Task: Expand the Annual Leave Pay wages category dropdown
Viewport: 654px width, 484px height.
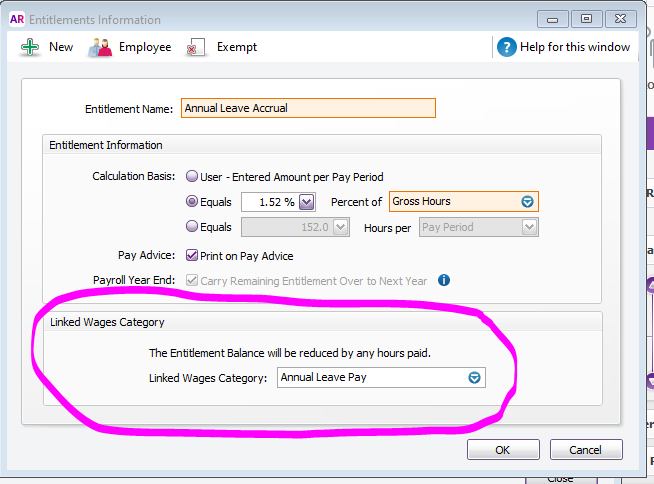Action: [475, 378]
